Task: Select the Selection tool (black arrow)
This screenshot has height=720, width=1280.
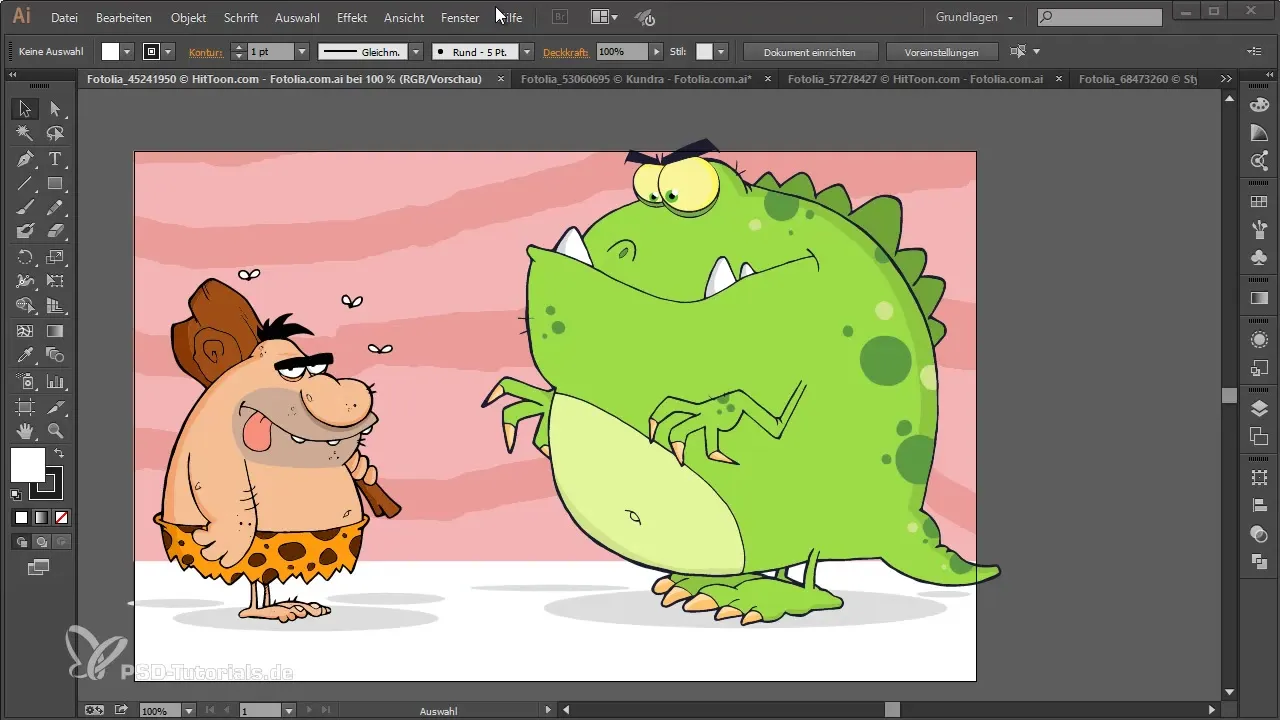Action: [26, 109]
